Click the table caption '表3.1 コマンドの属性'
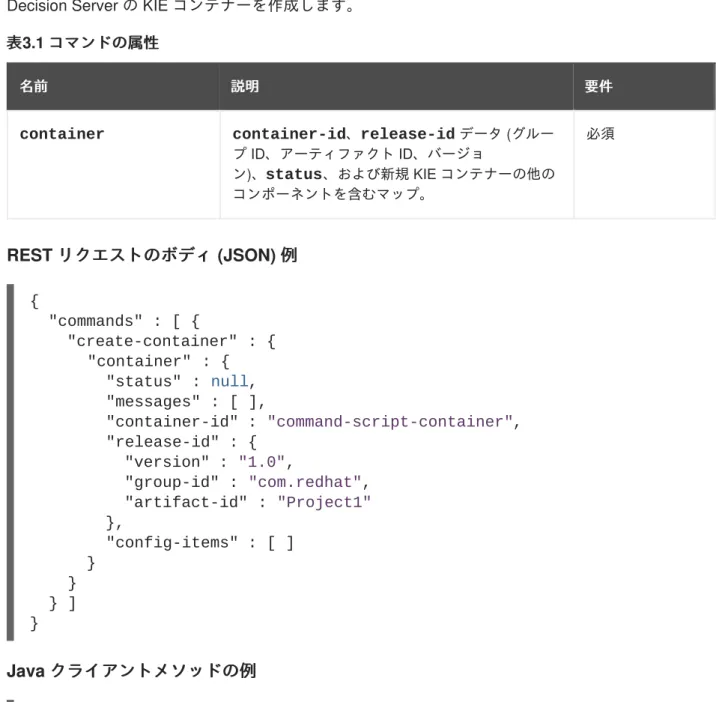The width and height of the screenshot is (719, 702). tap(83, 43)
